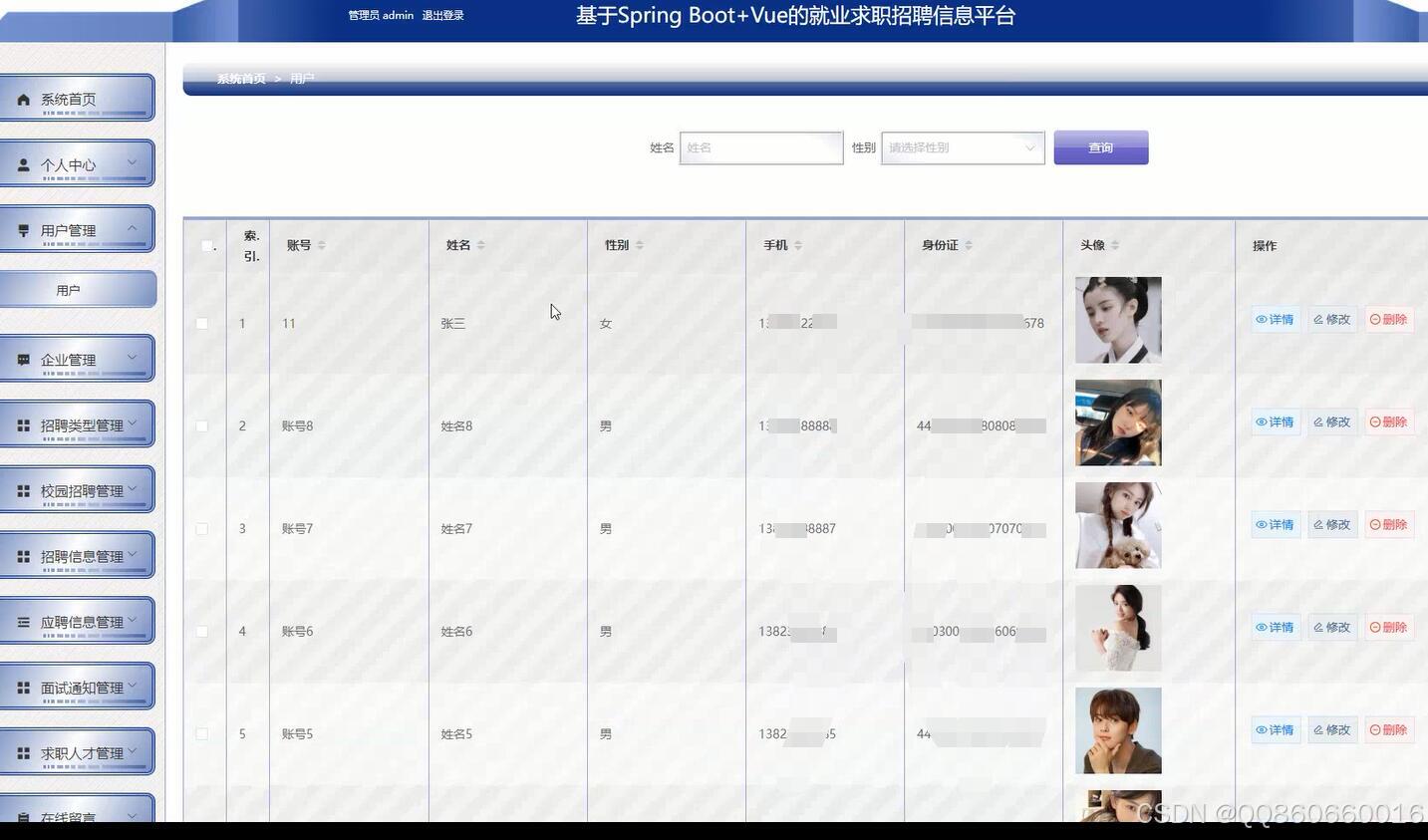Sort by 账号 column arrows
This screenshot has height=840, width=1428.
click(x=321, y=245)
